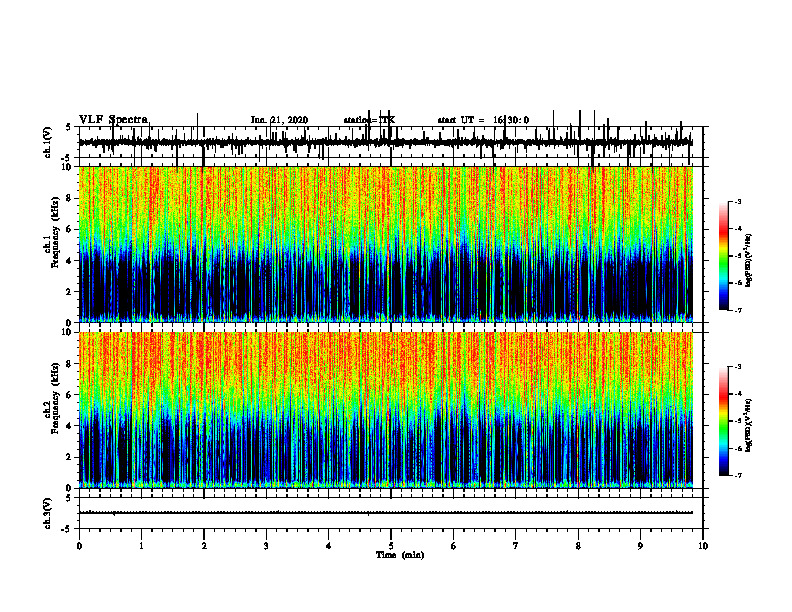The width and height of the screenshot is (792, 612).
Task: Click the date text "Jan. 21, 2020"
Action: click(x=279, y=120)
